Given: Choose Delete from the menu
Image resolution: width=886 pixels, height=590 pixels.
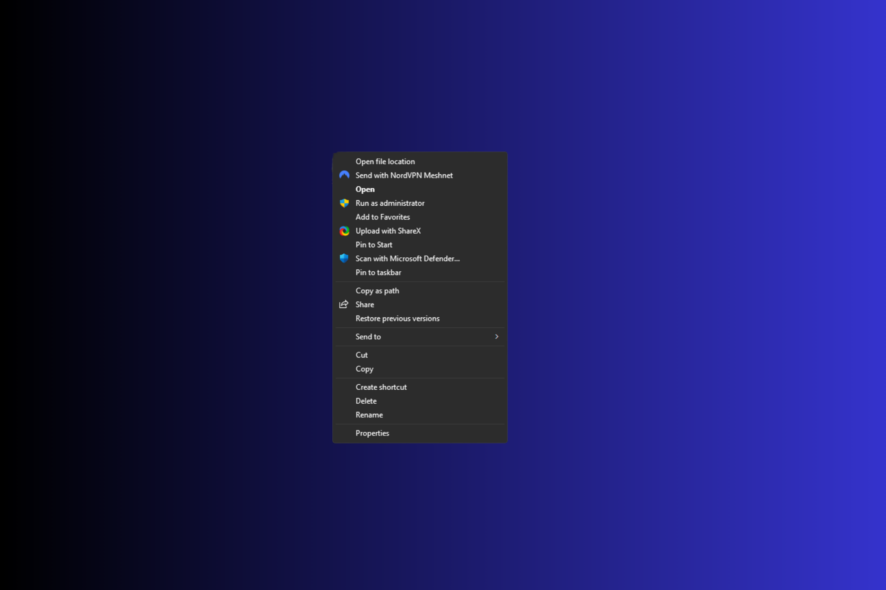Looking at the screenshot, I should 420,401.
